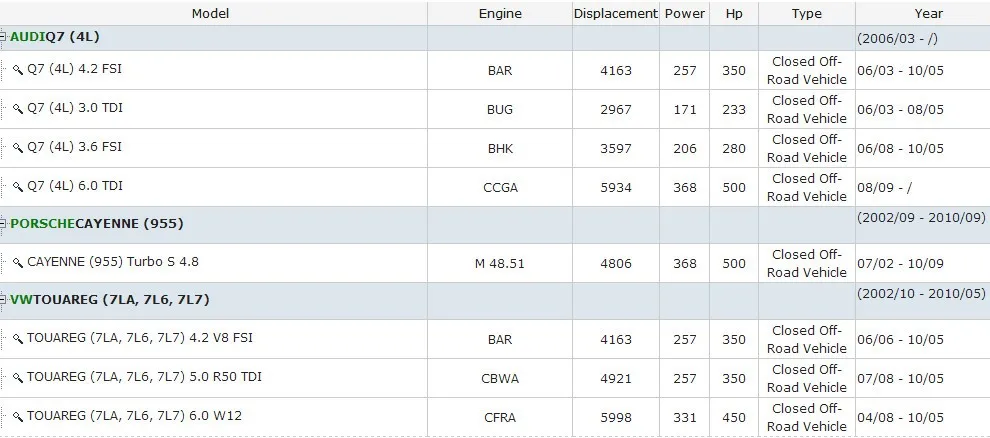
Task: Click magnifier icon beside TOUAREG 6.0 W12
Action: 18,417
